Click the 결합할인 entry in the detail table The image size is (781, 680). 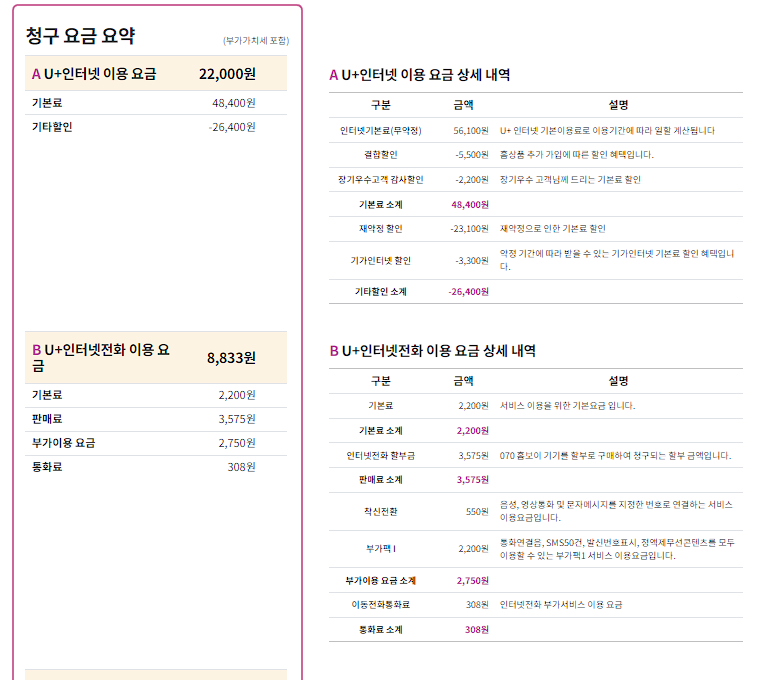[x=535, y=155]
